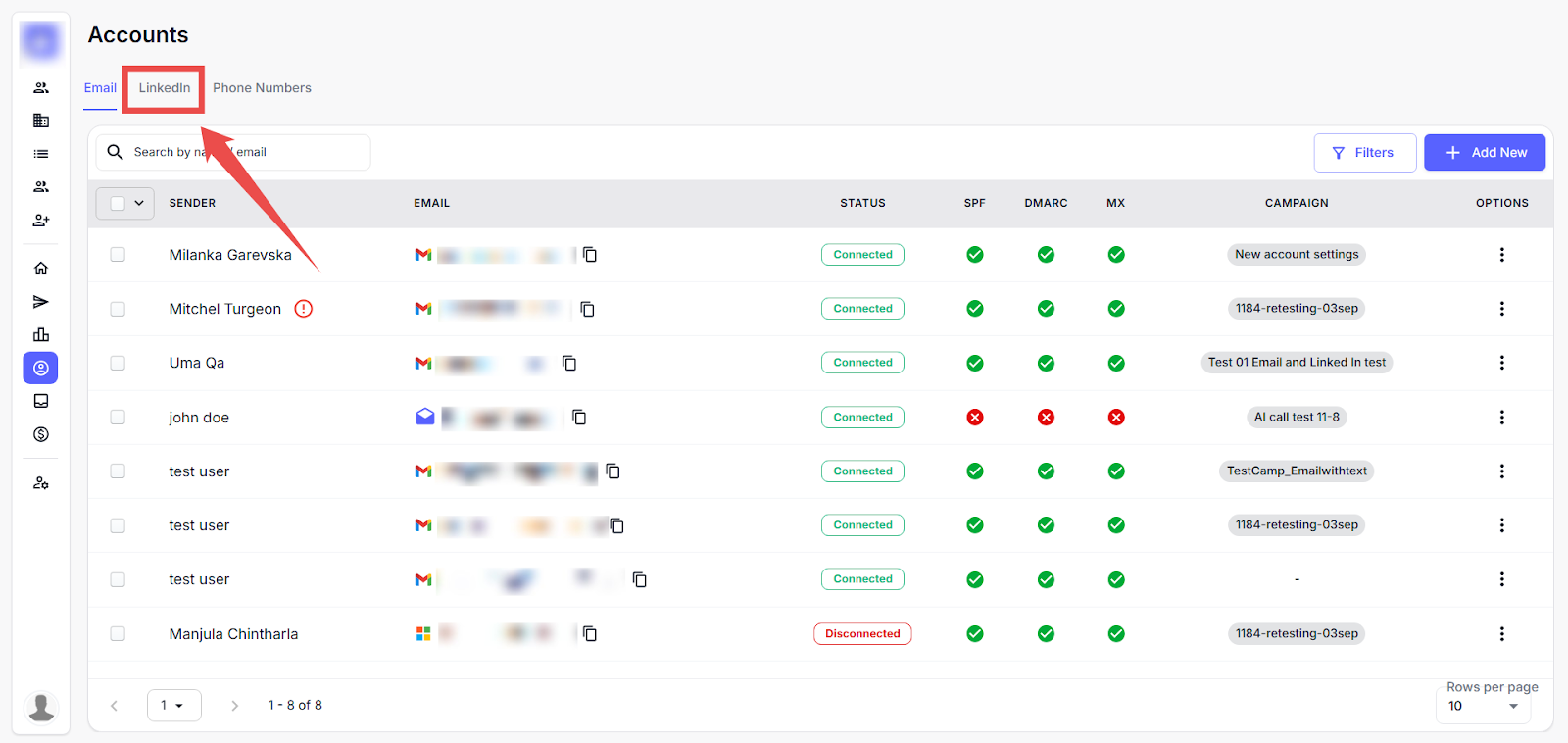Switch to the LinkedIn tab

pyautogui.click(x=164, y=88)
